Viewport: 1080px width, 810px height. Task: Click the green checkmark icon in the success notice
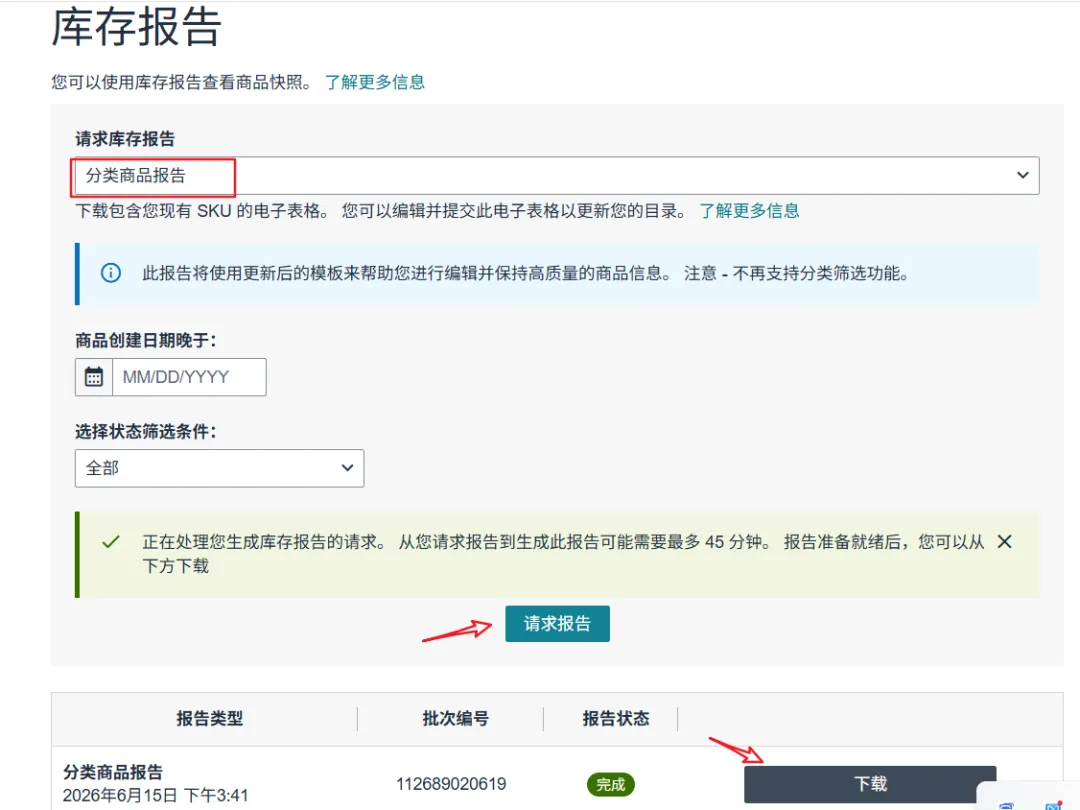tap(111, 542)
